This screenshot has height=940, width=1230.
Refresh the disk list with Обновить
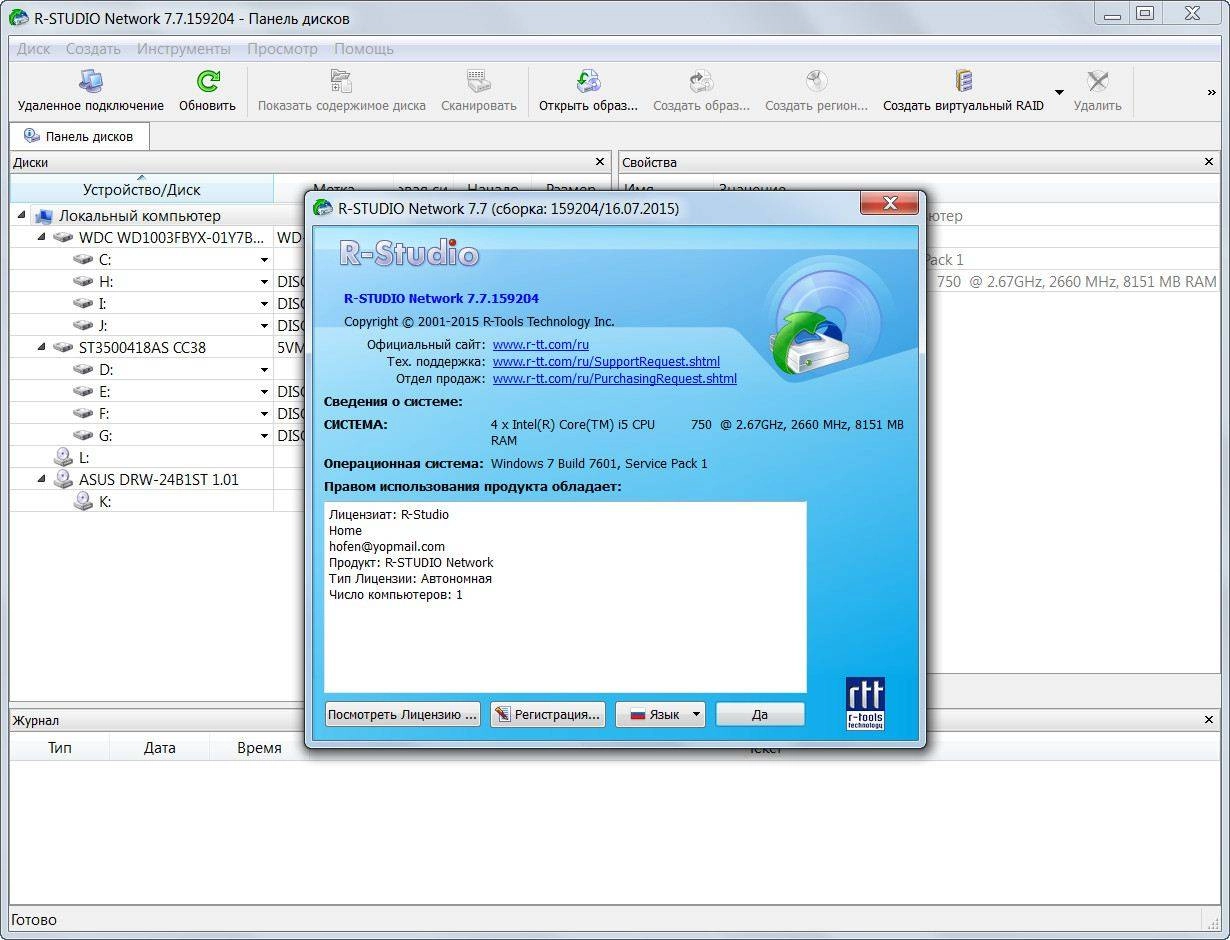click(x=207, y=91)
